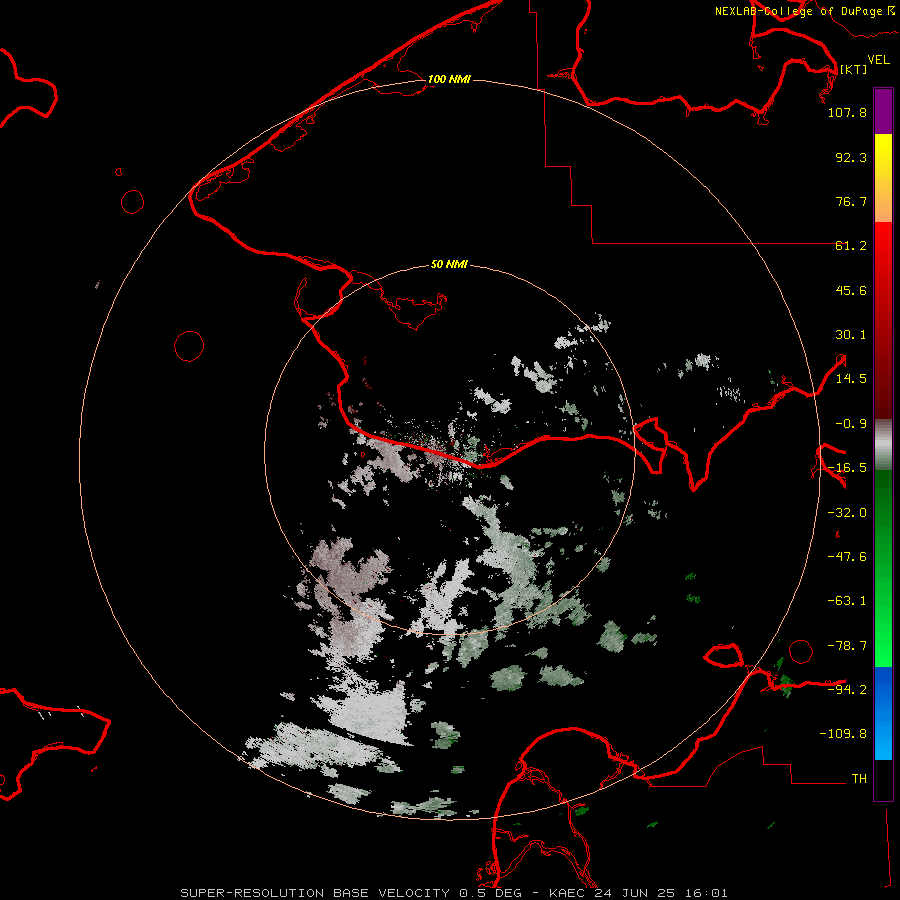Image resolution: width=900 pixels, height=900 pixels.
Task: Click the Super-Resolution Base Velocity caption
Action: [454, 893]
